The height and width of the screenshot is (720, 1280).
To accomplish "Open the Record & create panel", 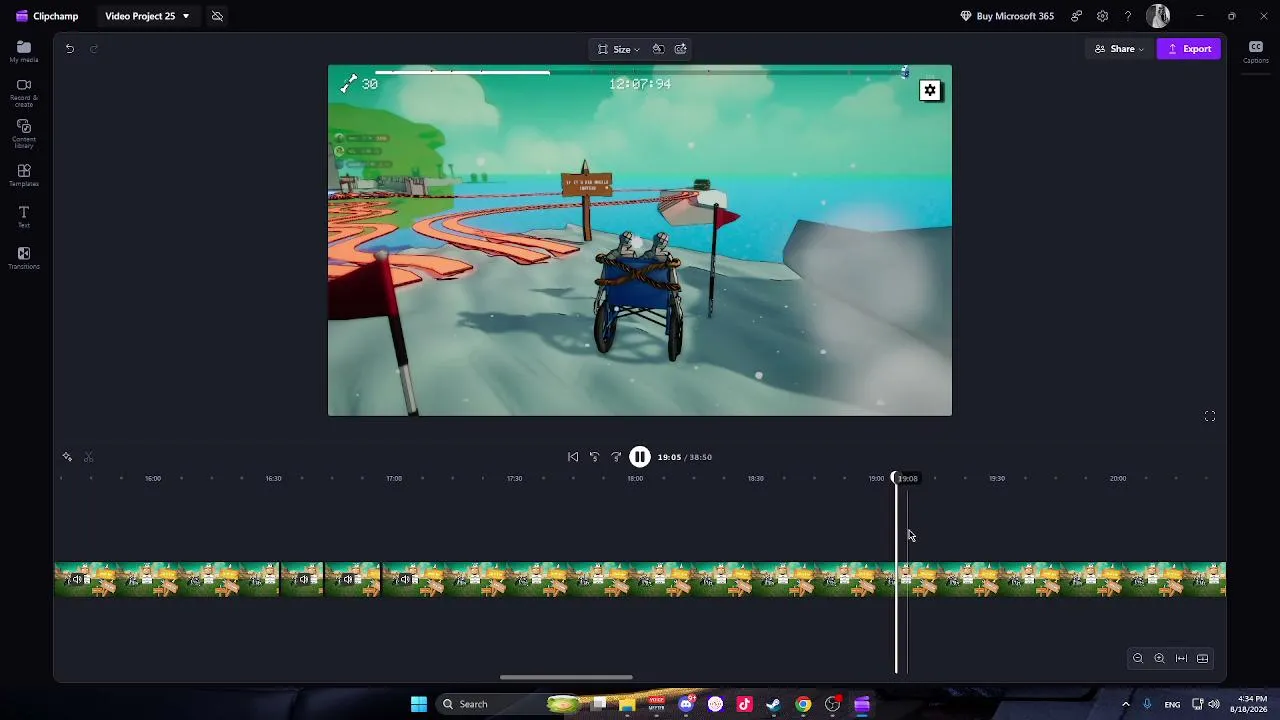I will (x=24, y=92).
